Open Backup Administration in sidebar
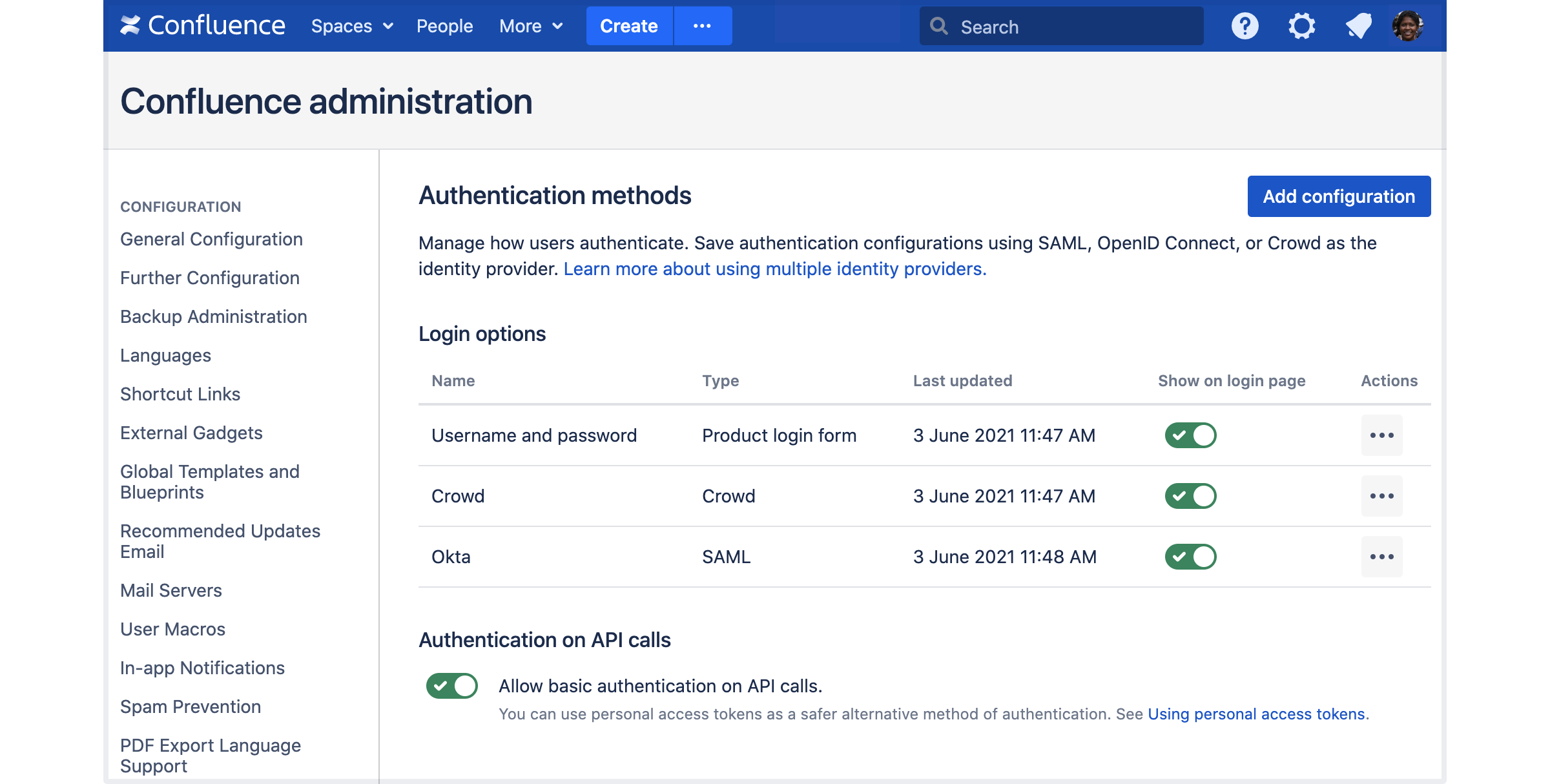Image resolution: width=1550 pixels, height=784 pixels. tap(214, 316)
